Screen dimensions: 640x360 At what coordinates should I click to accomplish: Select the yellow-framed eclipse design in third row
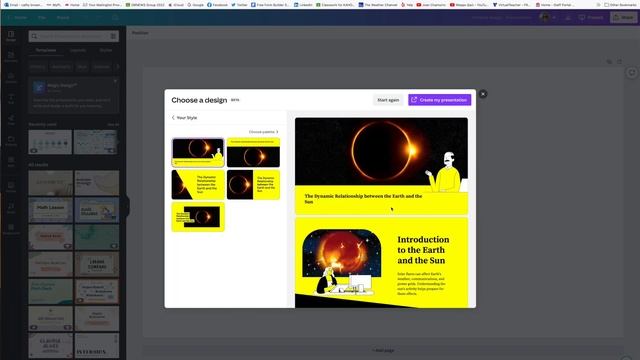[x=198, y=217]
